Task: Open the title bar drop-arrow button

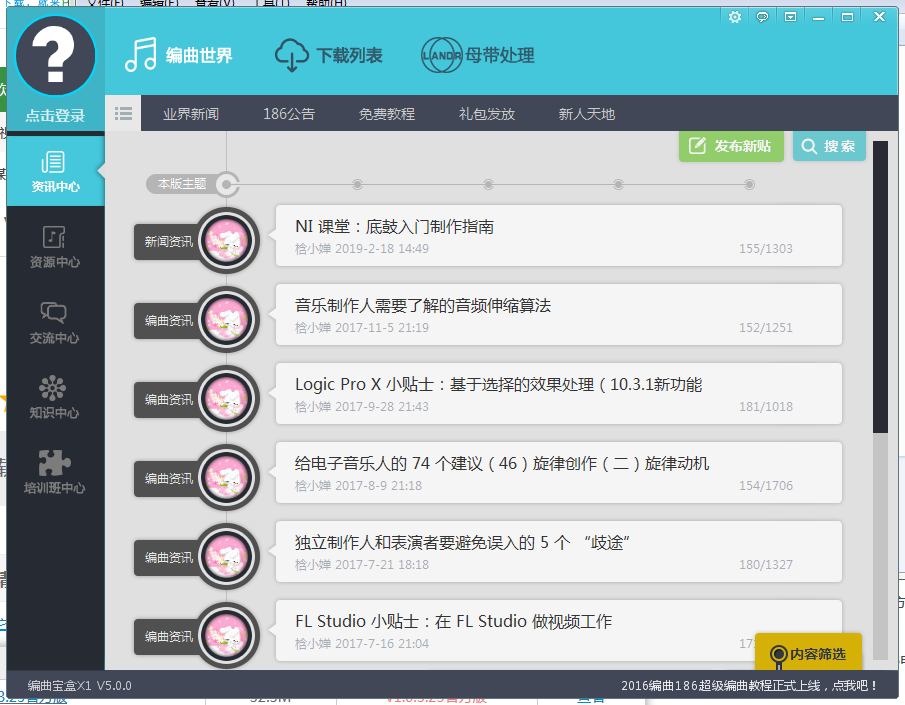Action: pos(791,17)
